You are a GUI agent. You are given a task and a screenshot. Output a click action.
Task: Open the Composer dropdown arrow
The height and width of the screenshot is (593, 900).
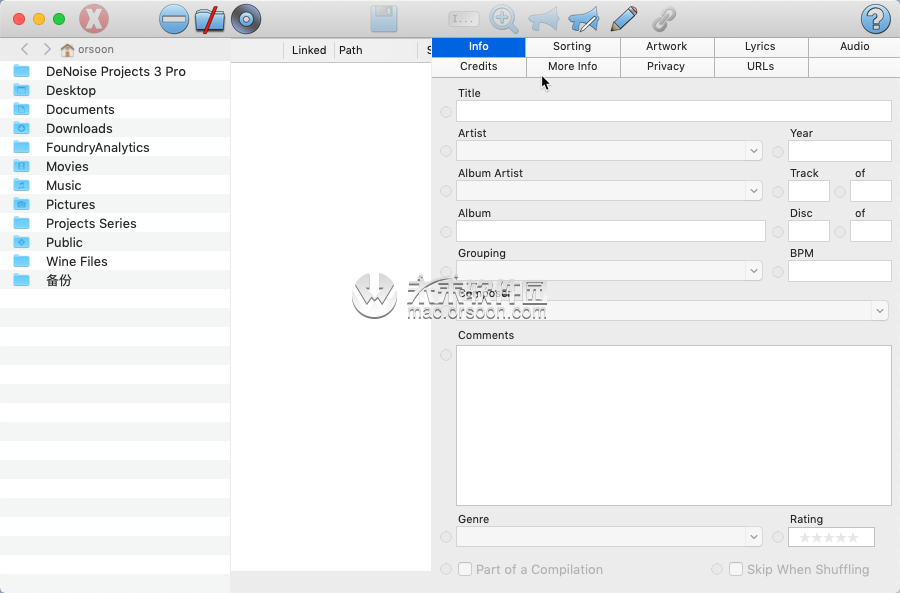879,311
